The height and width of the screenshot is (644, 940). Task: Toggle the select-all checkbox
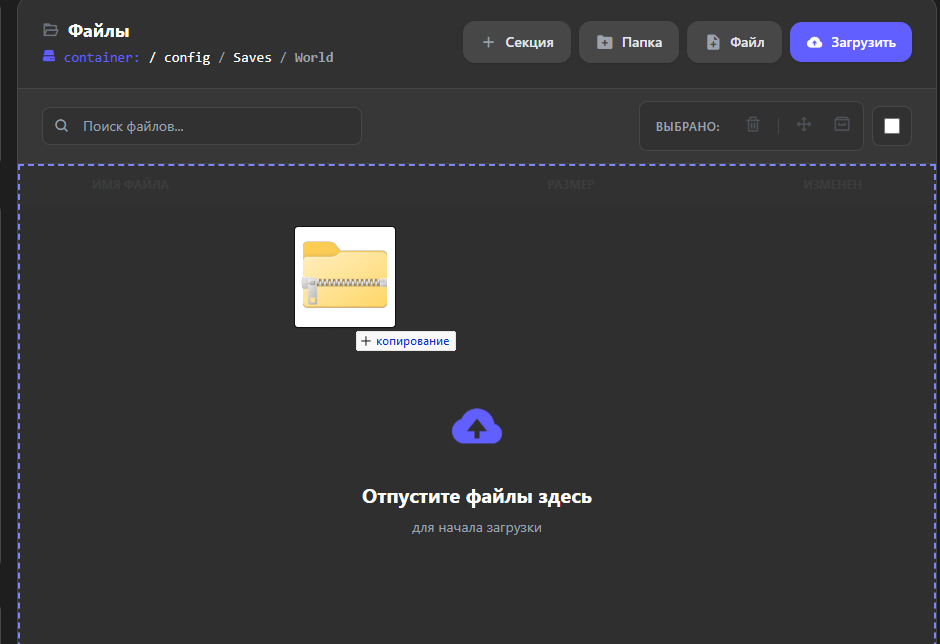[892, 126]
